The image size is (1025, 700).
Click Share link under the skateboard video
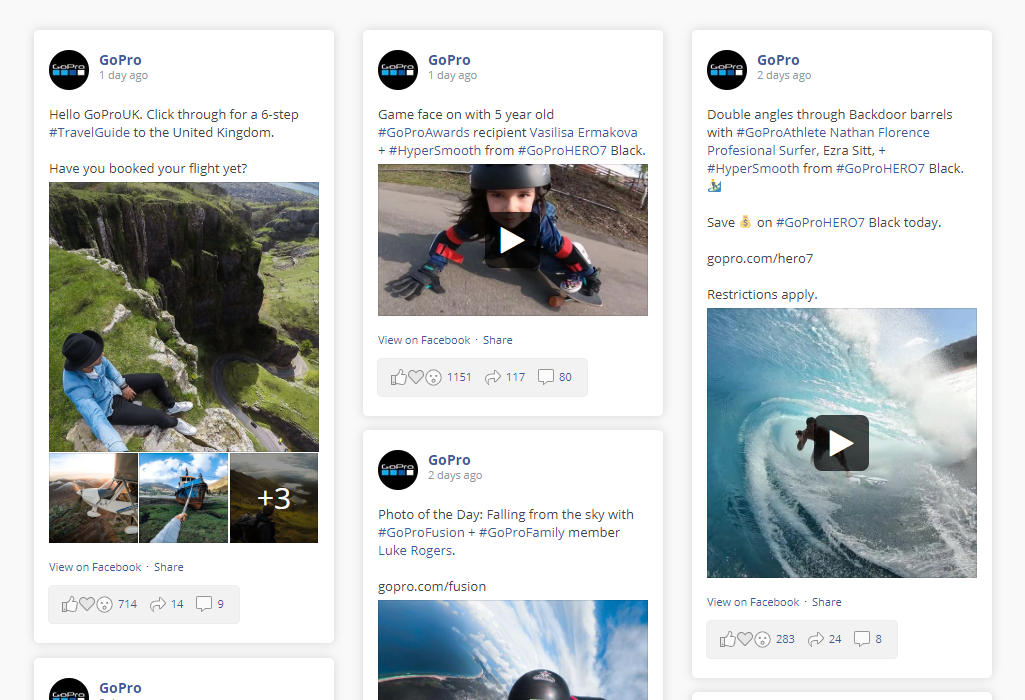pos(497,340)
